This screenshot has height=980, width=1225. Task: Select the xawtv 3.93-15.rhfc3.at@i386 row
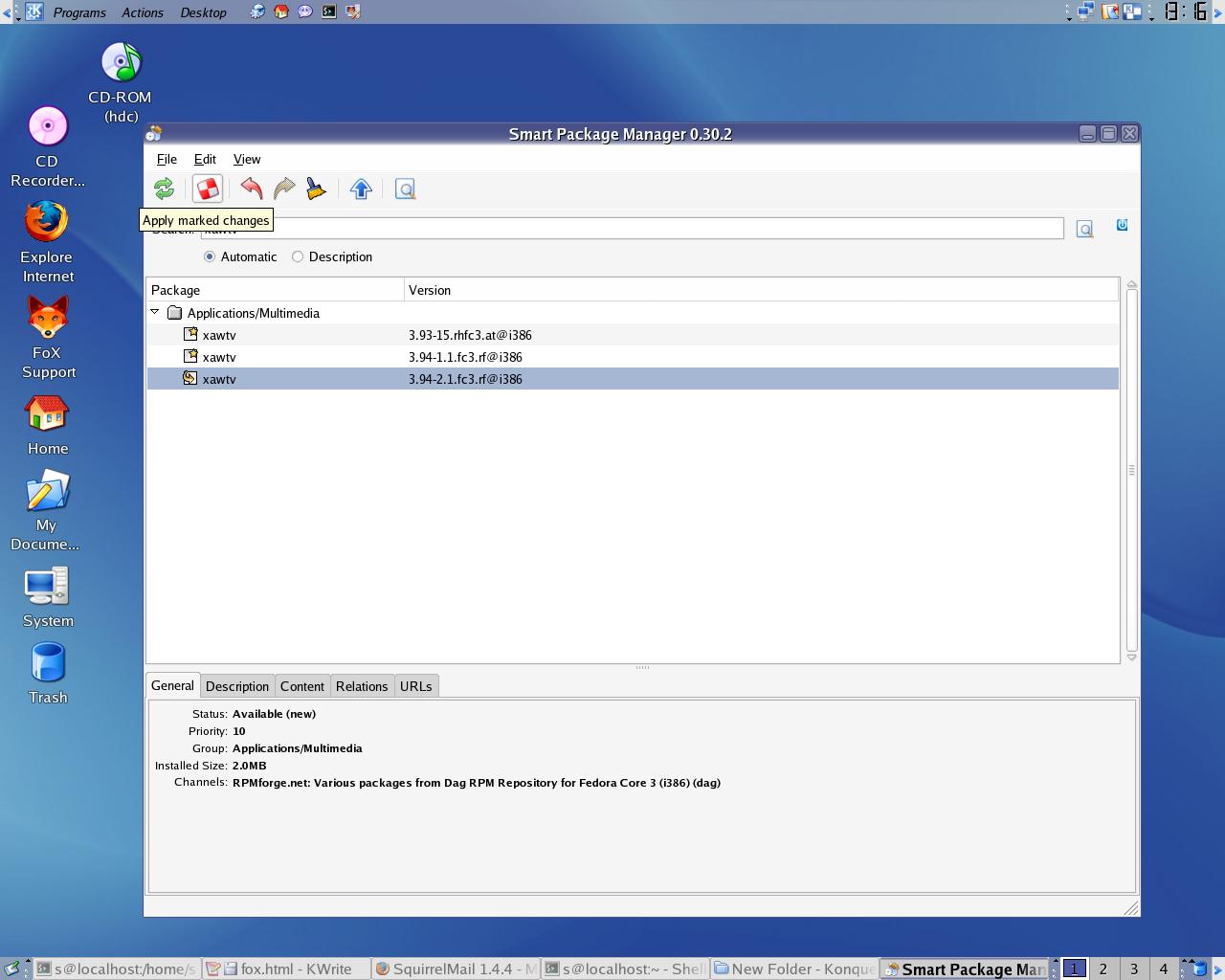633,334
